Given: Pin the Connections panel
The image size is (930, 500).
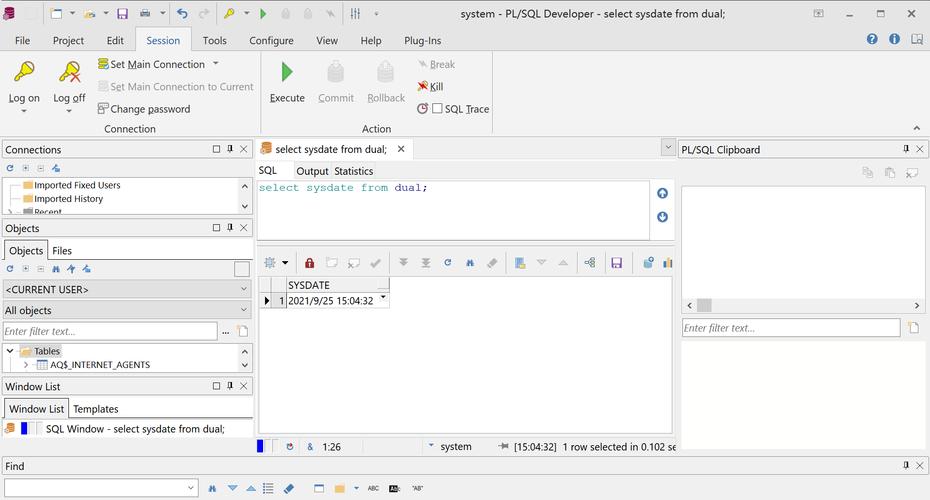Looking at the screenshot, I should click(230, 149).
